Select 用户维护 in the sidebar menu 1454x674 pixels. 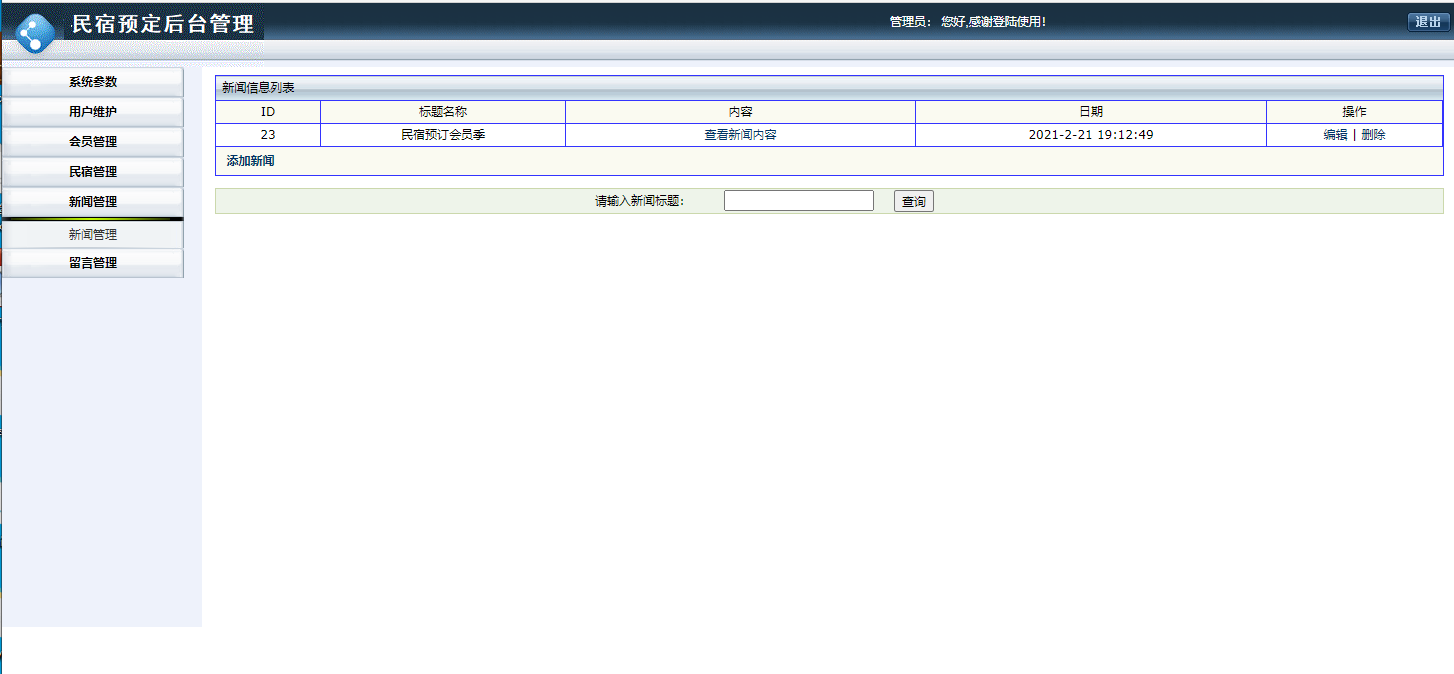pyautogui.click(x=95, y=111)
